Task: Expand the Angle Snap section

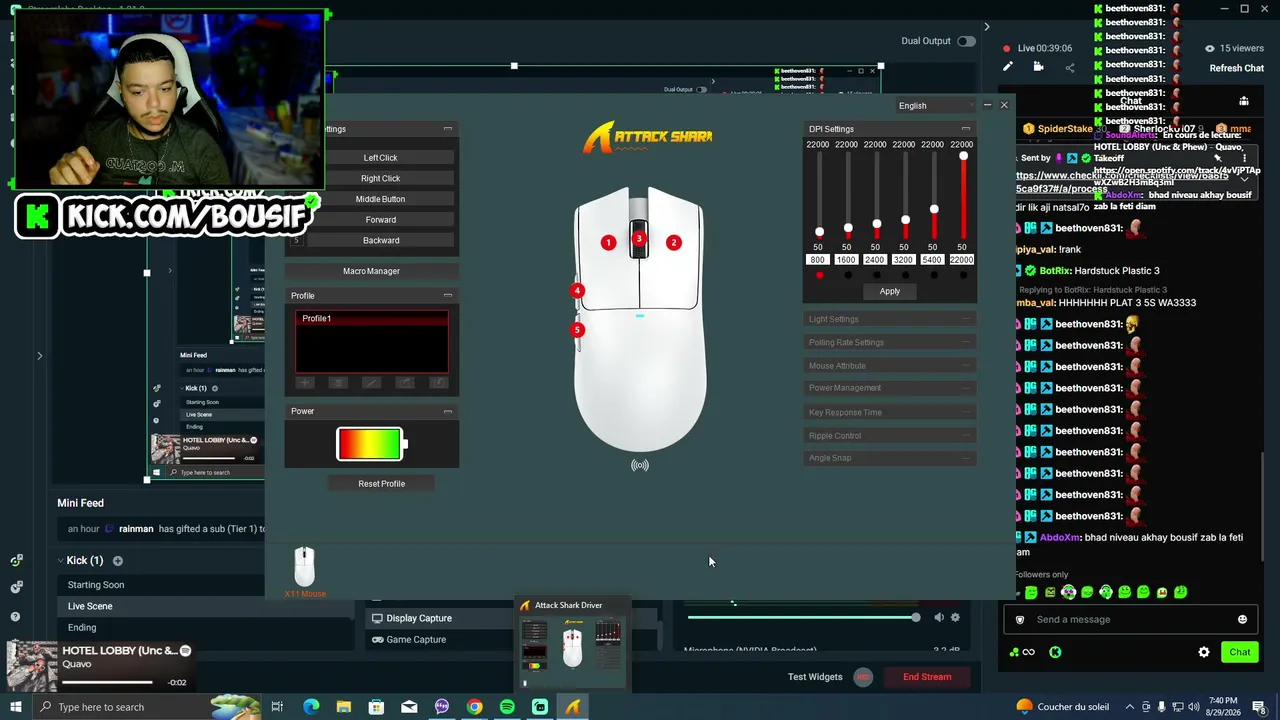Action: [x=890, y=458]
